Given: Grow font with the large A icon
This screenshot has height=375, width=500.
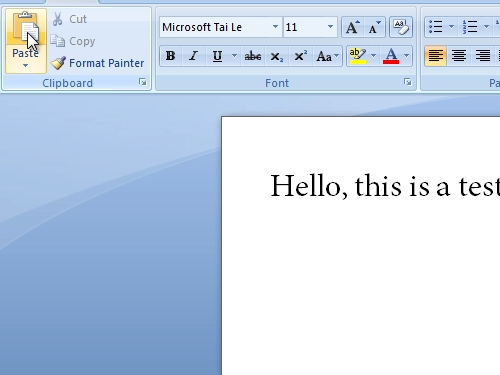Looking at the screenshot, I should click(353, 27).
